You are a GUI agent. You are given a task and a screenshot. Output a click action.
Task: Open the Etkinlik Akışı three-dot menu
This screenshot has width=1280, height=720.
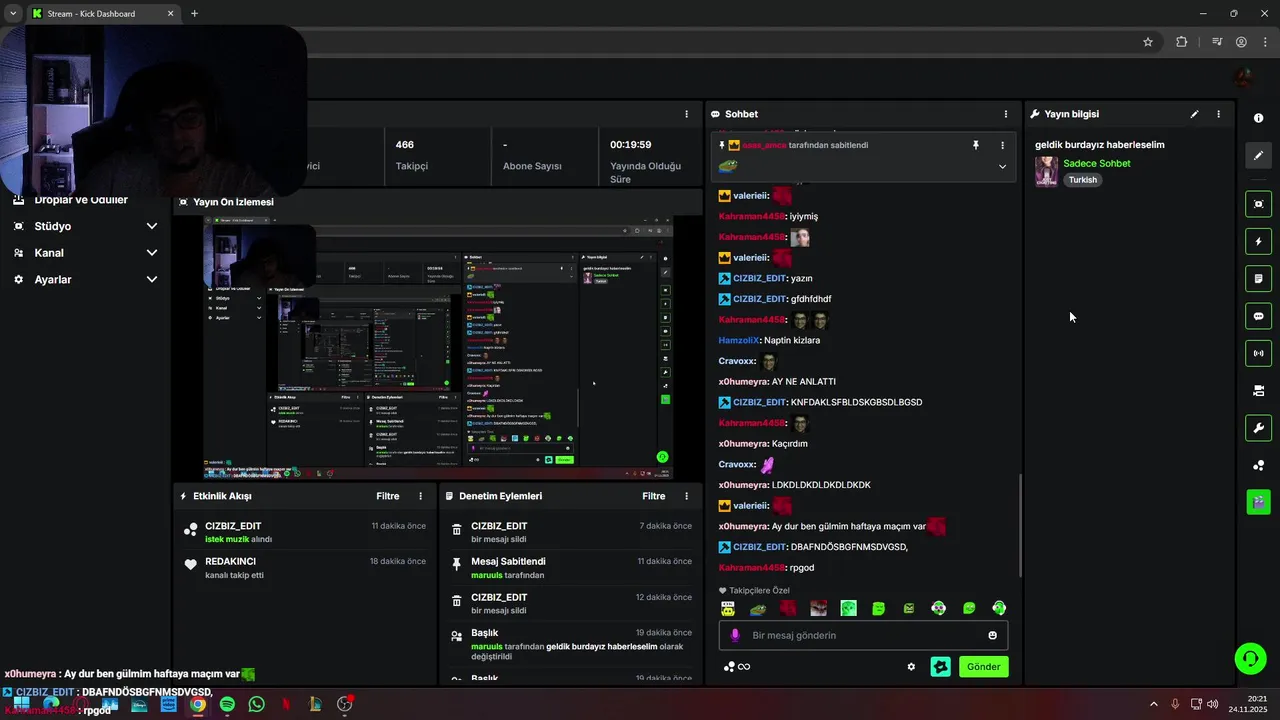(420, 496)
